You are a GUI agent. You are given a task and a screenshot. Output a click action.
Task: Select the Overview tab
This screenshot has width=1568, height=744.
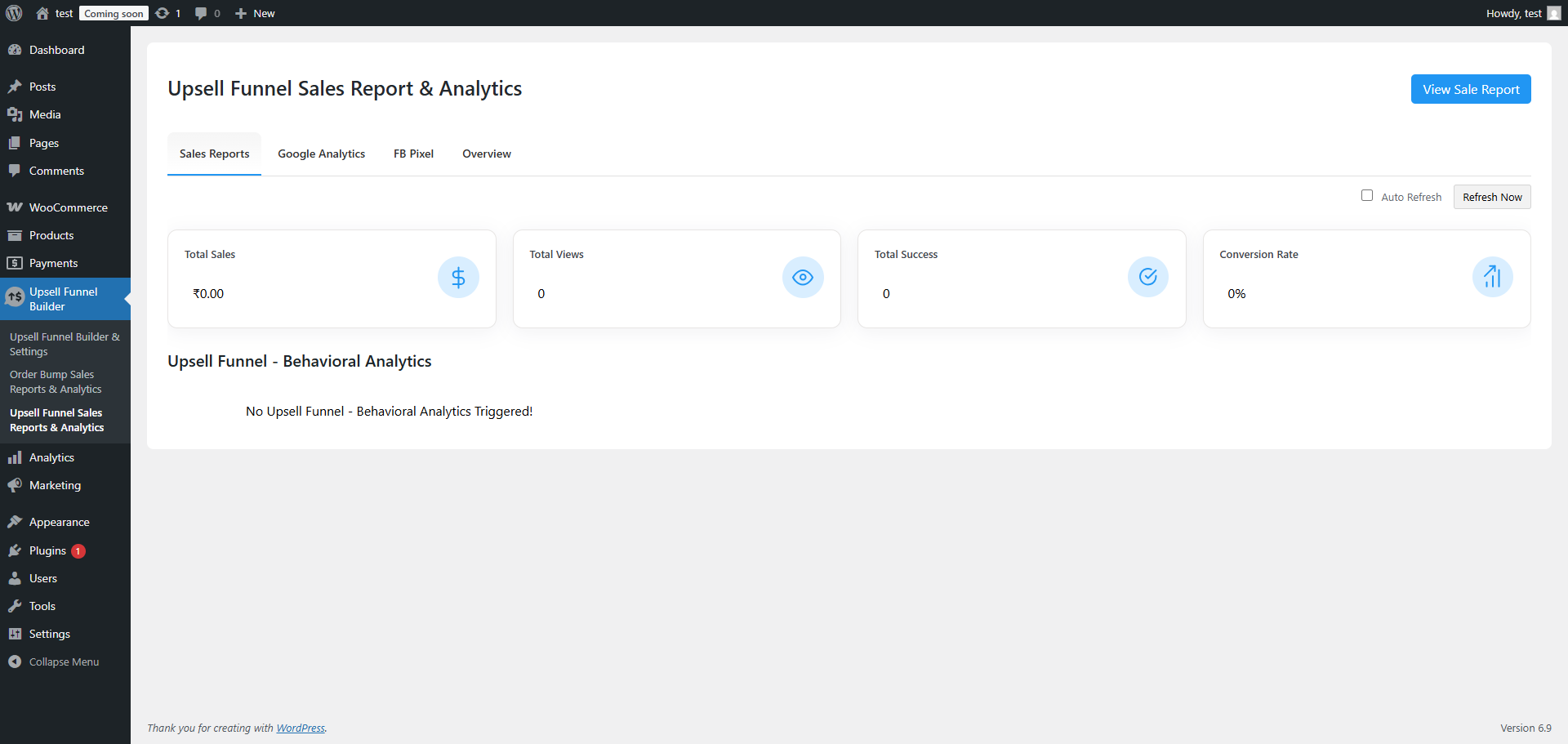486,154
